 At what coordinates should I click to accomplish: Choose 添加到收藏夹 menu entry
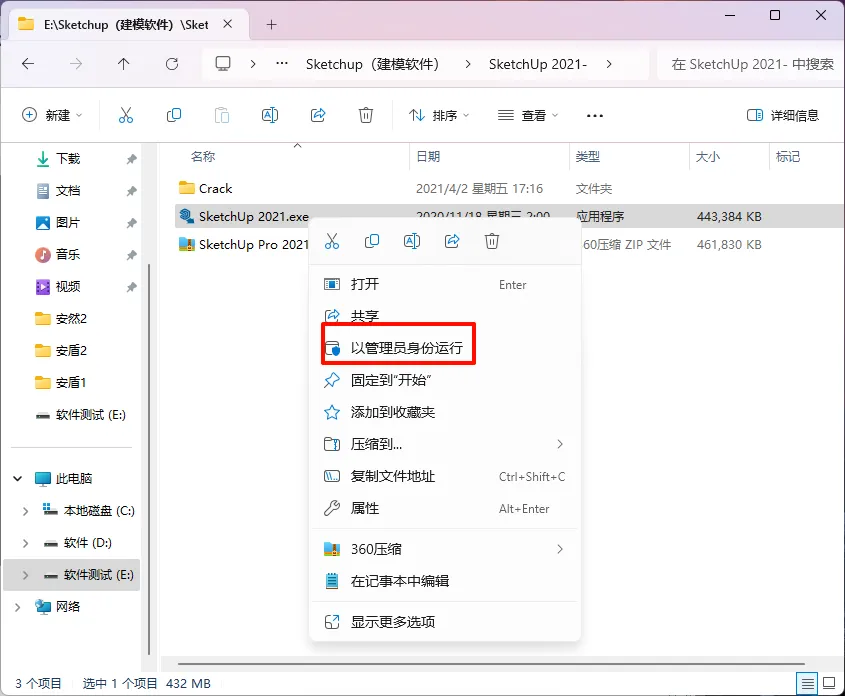445,412
